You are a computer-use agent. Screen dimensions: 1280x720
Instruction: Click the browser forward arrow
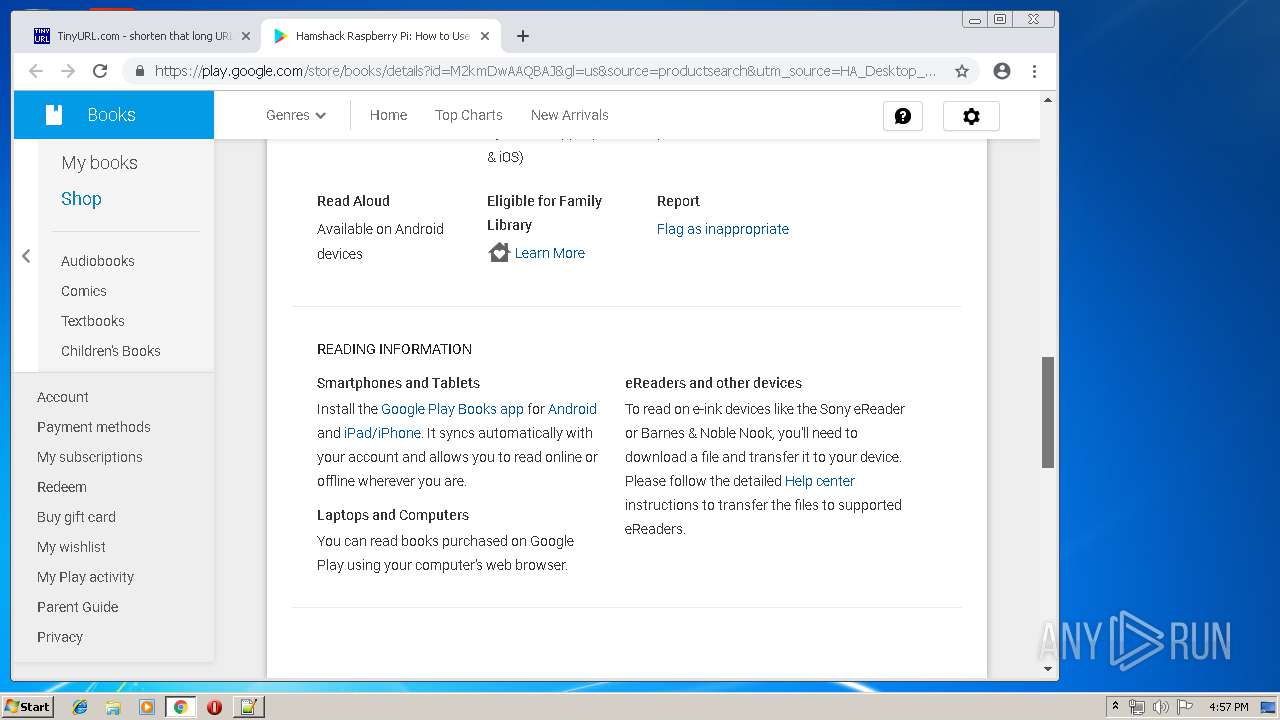coord(68,71)
